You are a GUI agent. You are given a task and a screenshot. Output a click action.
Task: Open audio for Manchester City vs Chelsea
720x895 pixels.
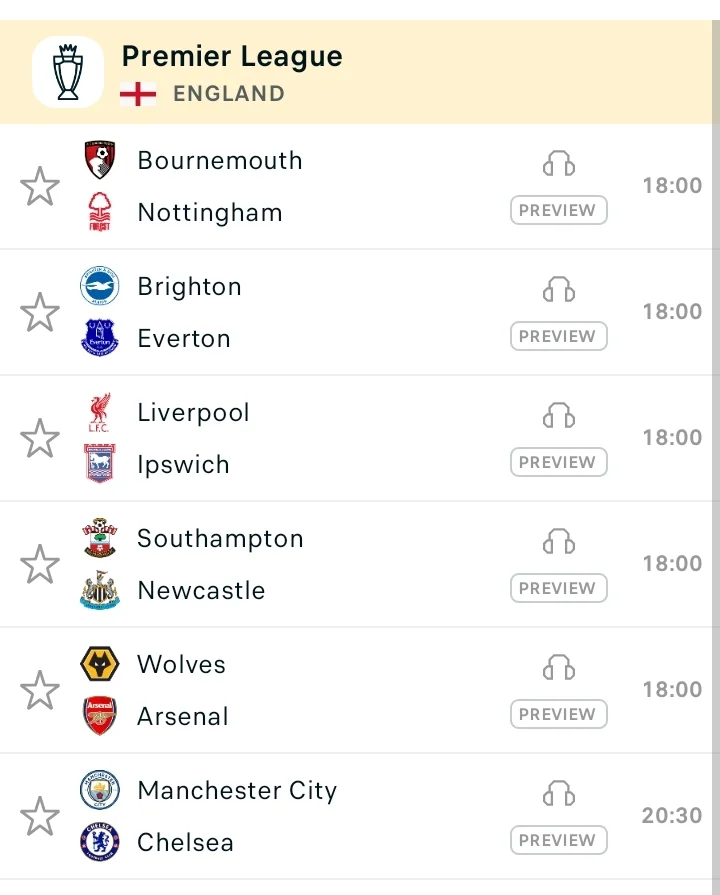click(558, 794)
